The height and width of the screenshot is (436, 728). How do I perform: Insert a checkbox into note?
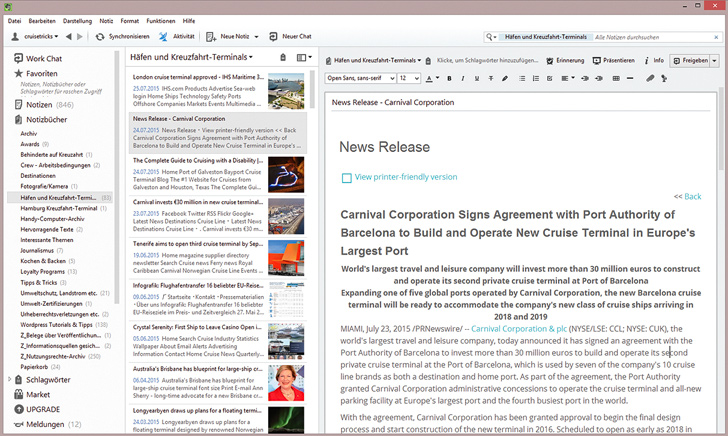pos(550,78)
